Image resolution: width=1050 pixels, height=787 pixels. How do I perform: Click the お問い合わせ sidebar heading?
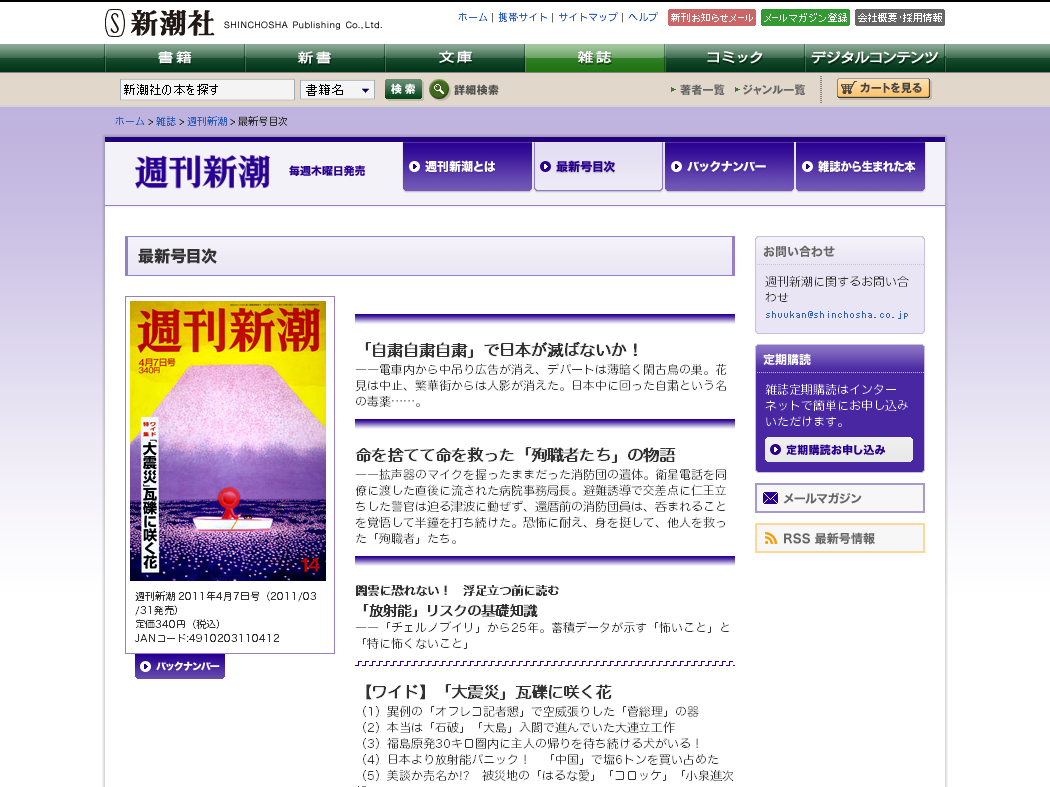pyautogui.click(x=799, y=251)
